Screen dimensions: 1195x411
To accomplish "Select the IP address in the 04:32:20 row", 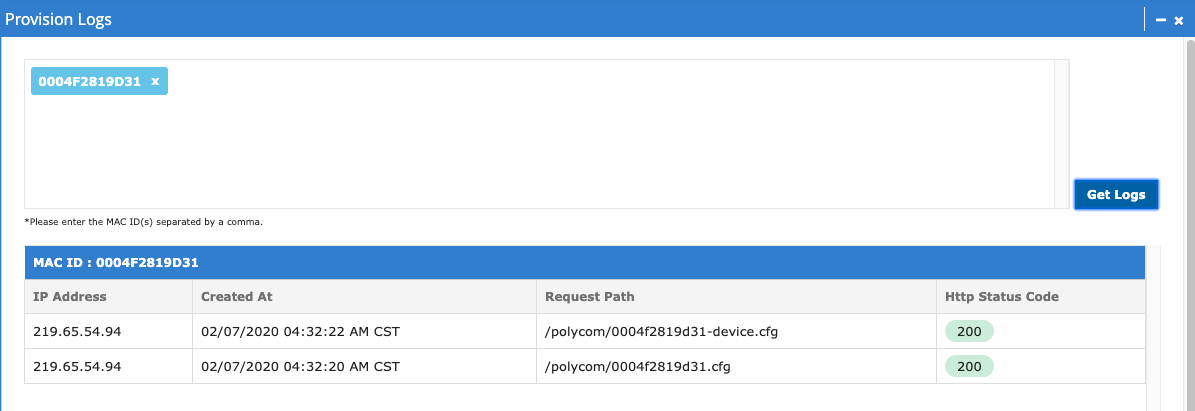I will tap(77, 367).
